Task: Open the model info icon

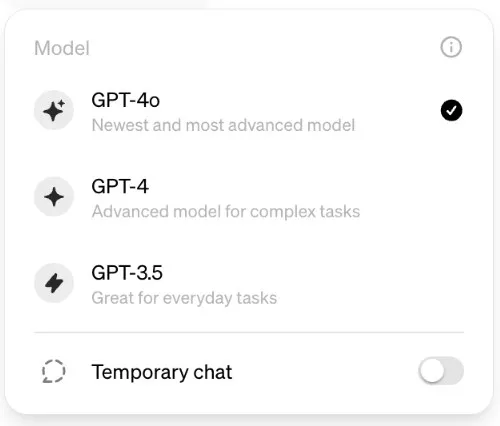Action: click(451, 47)
